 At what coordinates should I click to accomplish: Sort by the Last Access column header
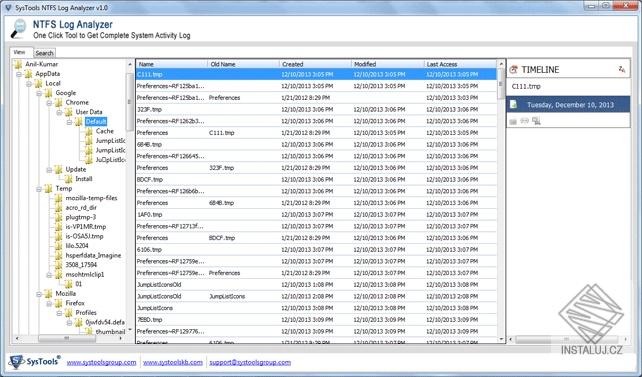click(x=460, y=64)
